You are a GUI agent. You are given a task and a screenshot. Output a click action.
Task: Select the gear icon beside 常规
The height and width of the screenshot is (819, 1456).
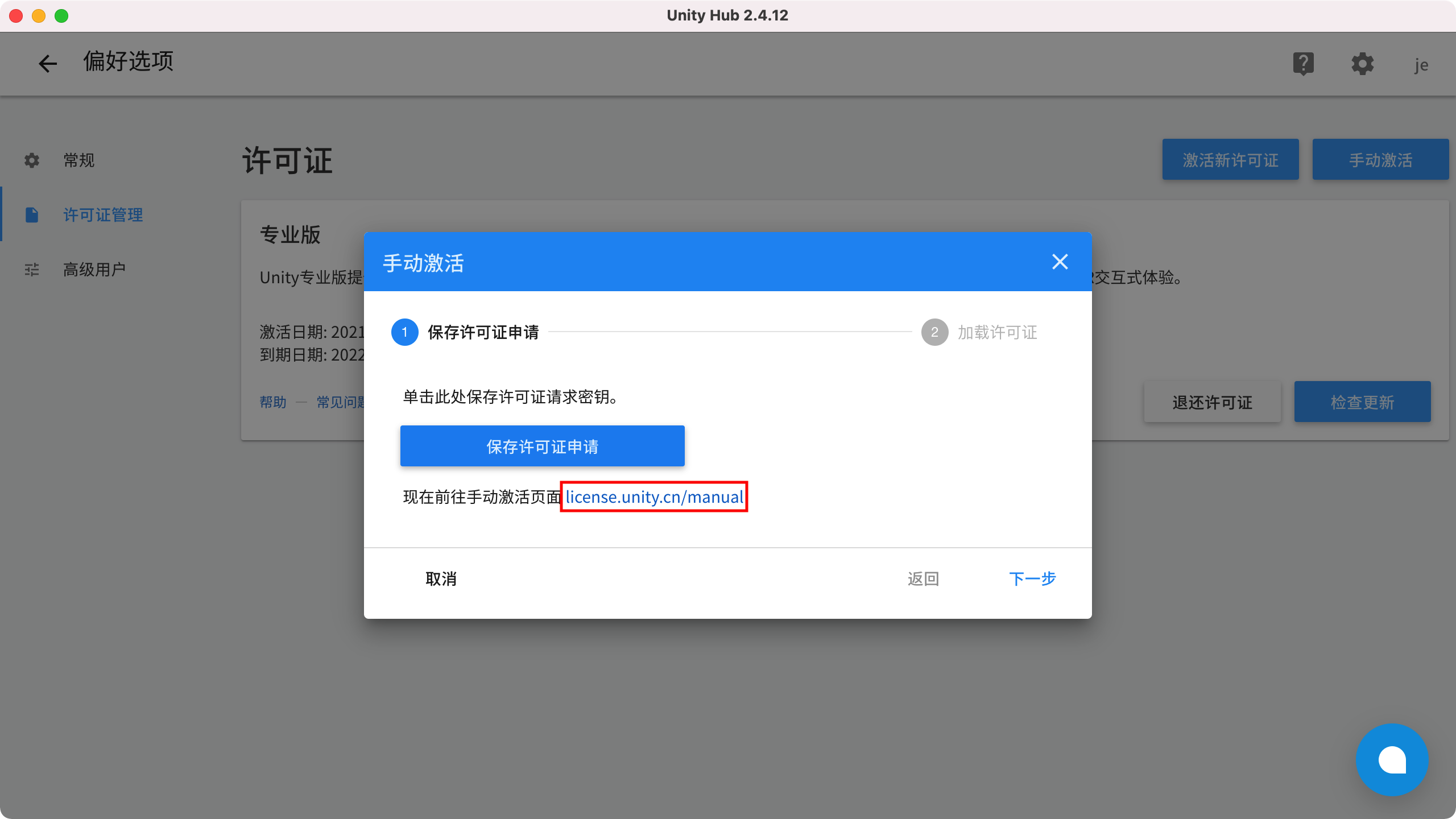pyautogui.click(x=32, y=160)
